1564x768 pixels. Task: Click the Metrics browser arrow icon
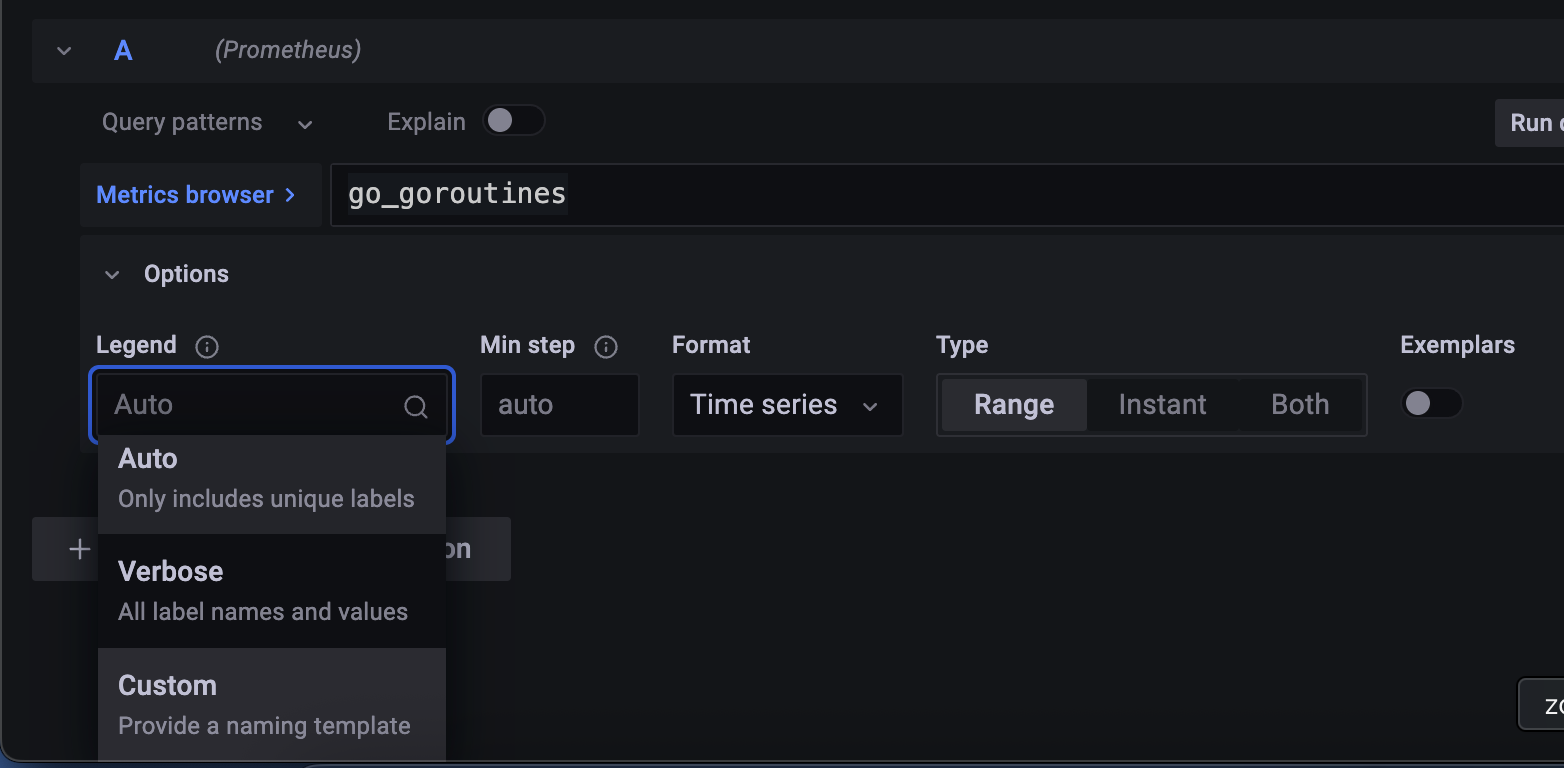click(x=290, y=195)
